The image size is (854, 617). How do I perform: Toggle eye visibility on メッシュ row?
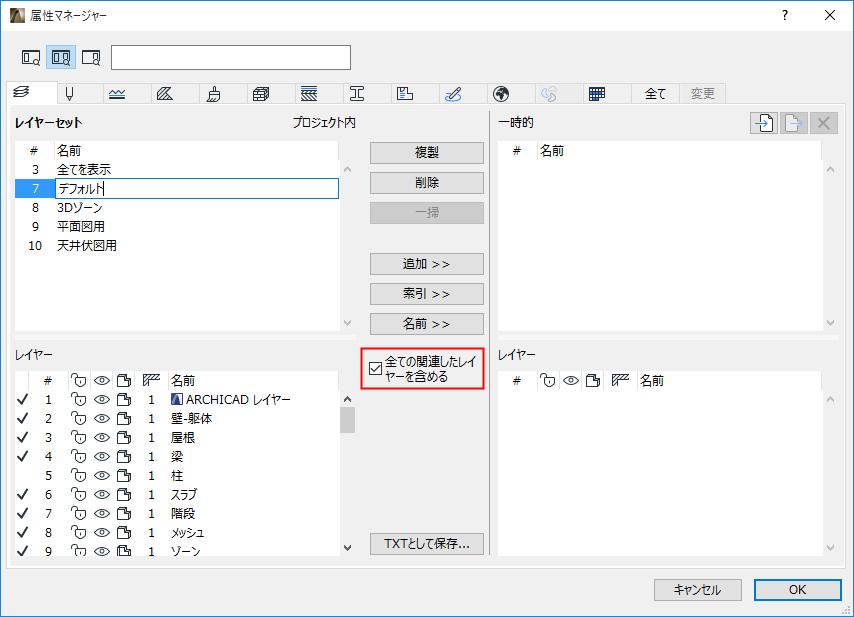point(102,533)
